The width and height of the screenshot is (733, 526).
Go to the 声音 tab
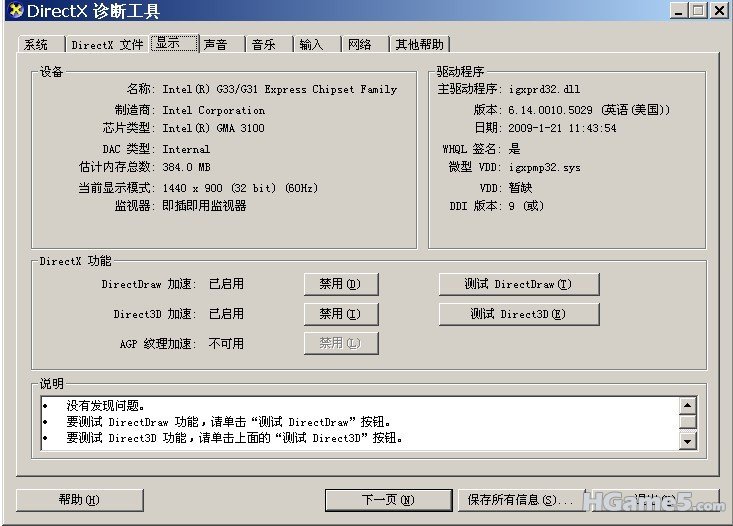point(216,45)
